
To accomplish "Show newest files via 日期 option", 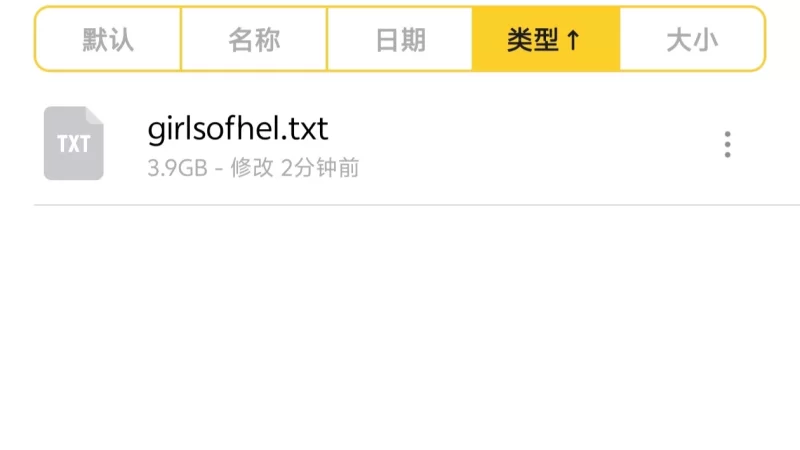I will (400, 39).
